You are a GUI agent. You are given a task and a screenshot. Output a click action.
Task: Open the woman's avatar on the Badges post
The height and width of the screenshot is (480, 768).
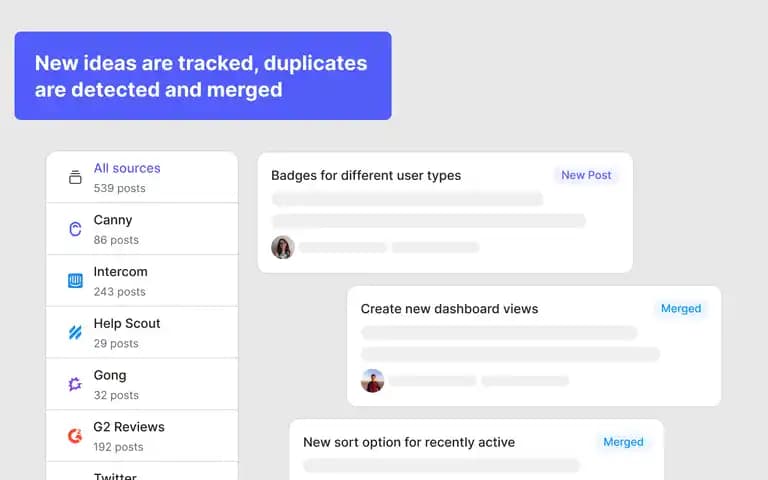283,247
